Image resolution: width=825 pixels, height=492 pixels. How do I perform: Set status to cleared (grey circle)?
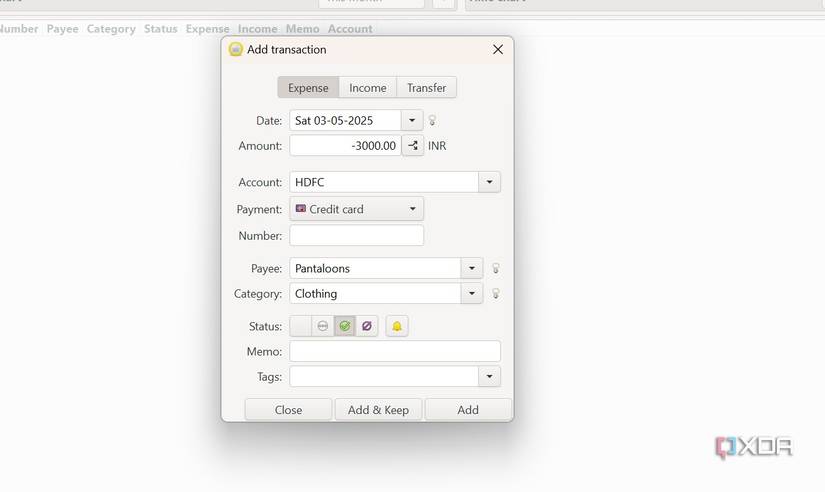(x=323, y=326)
